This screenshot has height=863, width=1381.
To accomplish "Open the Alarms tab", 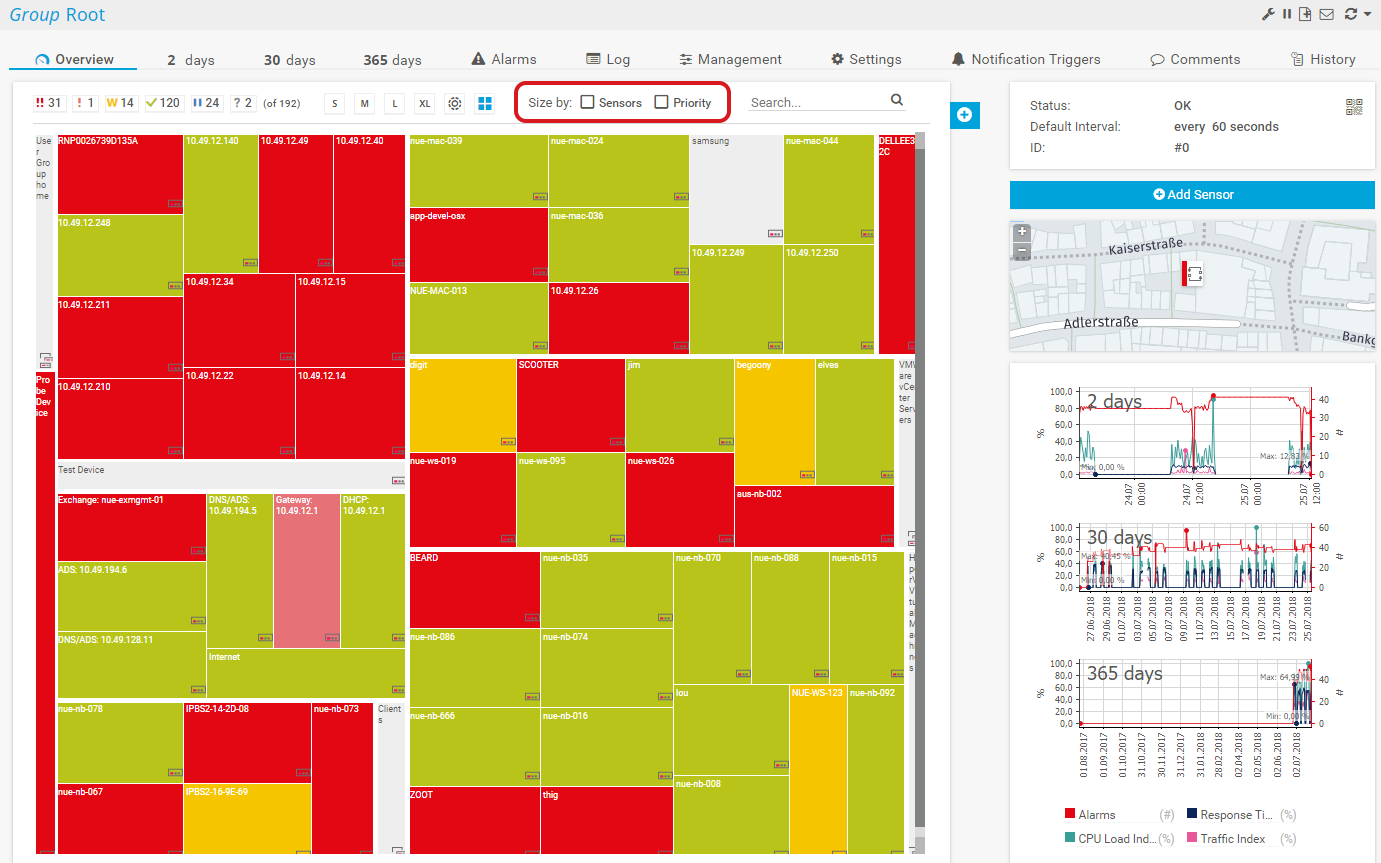I will click(x=504, y=60).
